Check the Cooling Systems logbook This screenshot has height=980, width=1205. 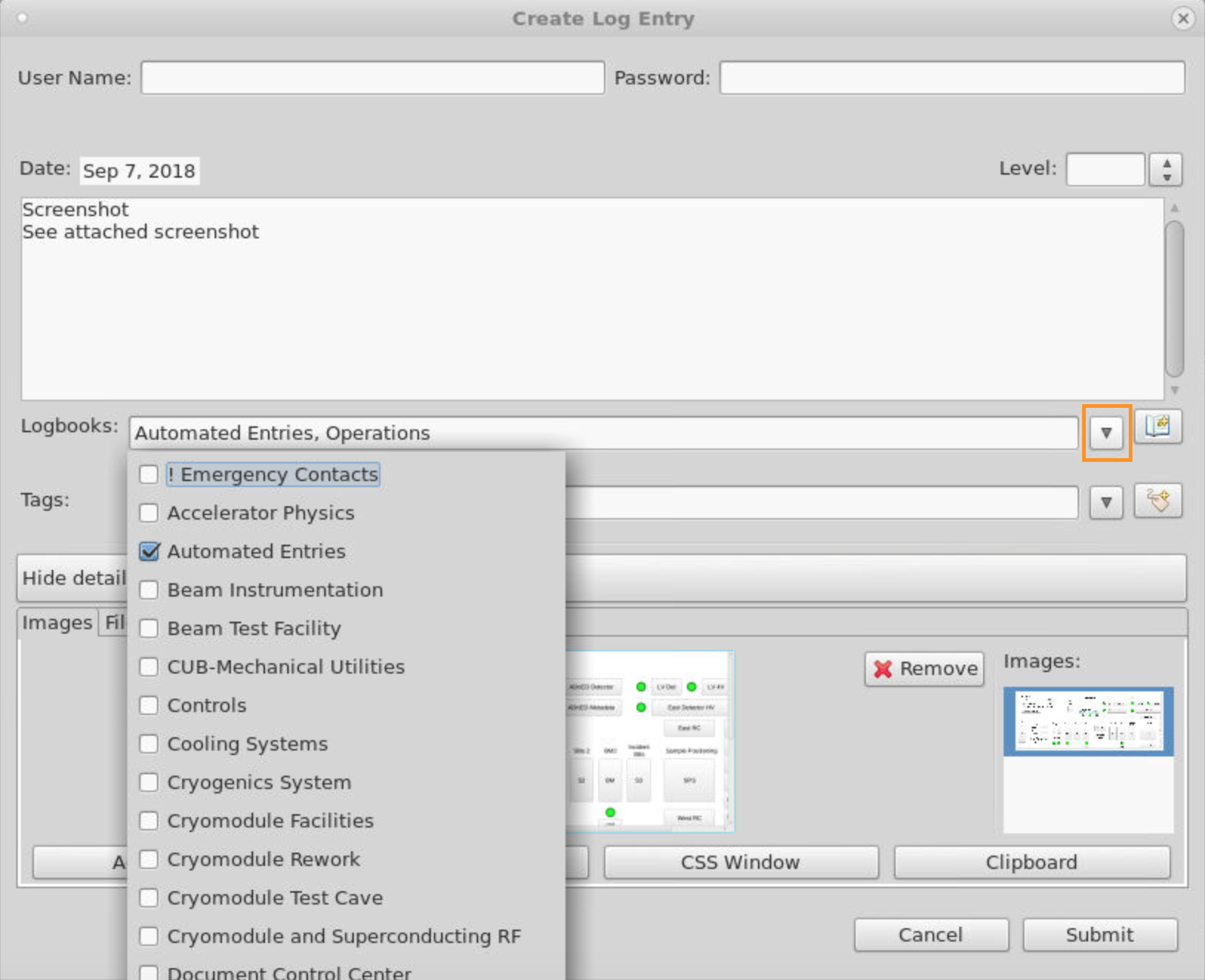click(149, 744)
